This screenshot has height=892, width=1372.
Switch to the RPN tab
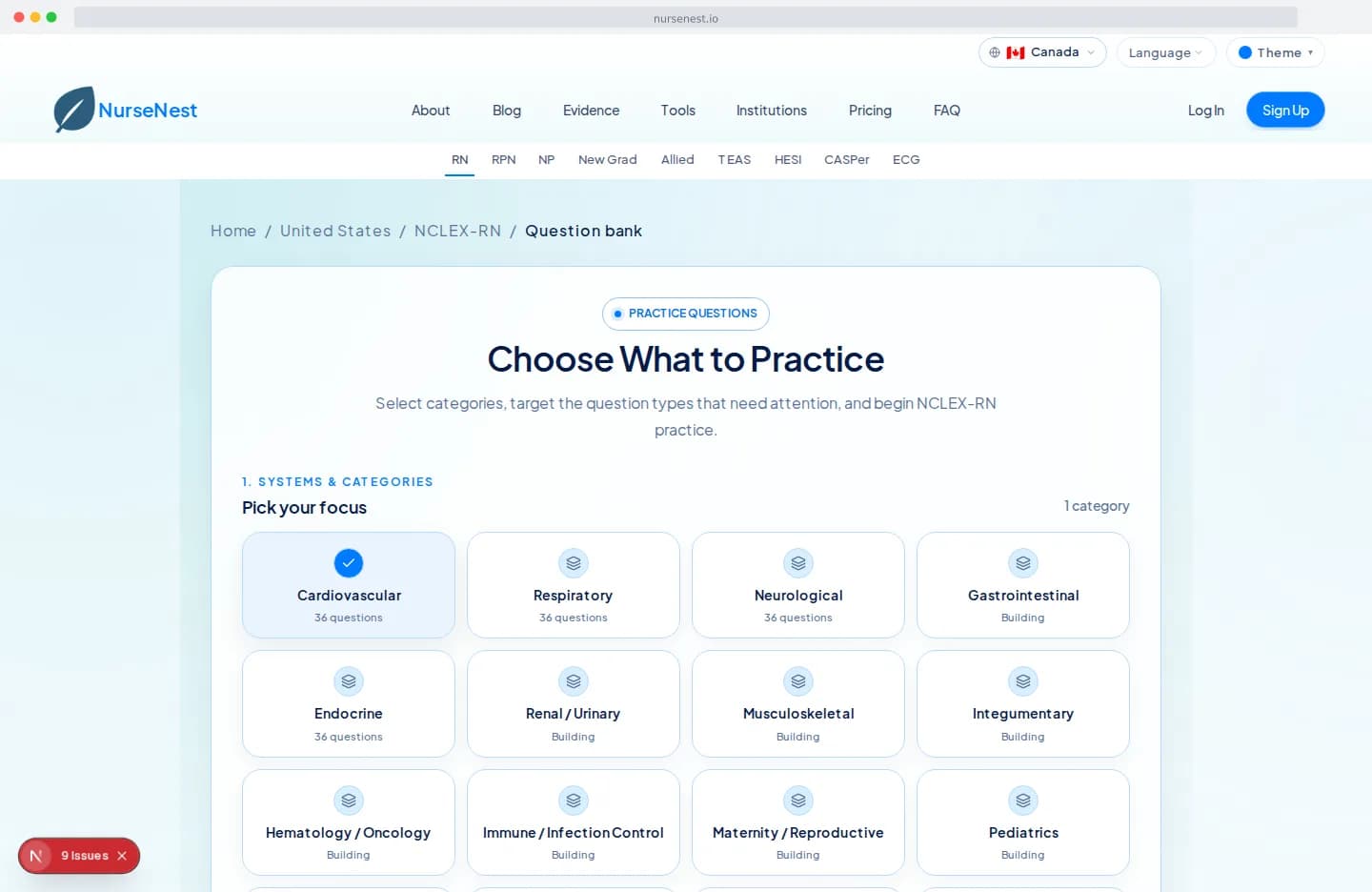504,160
